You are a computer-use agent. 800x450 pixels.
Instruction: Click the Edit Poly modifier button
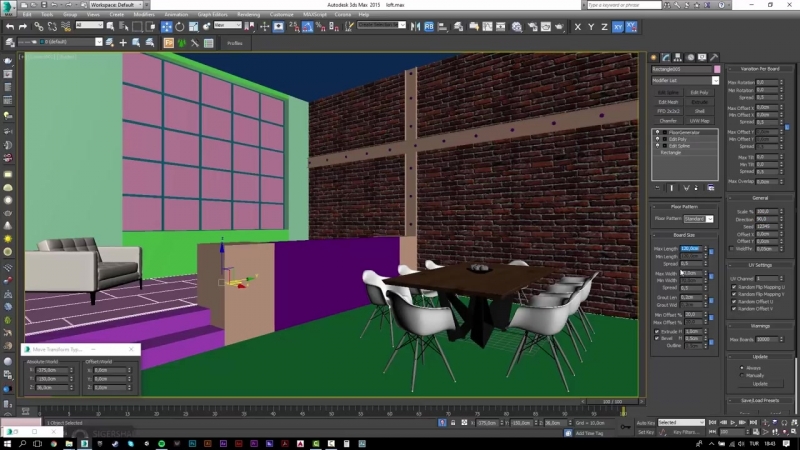pyautogui.click(x=699, y=92)
